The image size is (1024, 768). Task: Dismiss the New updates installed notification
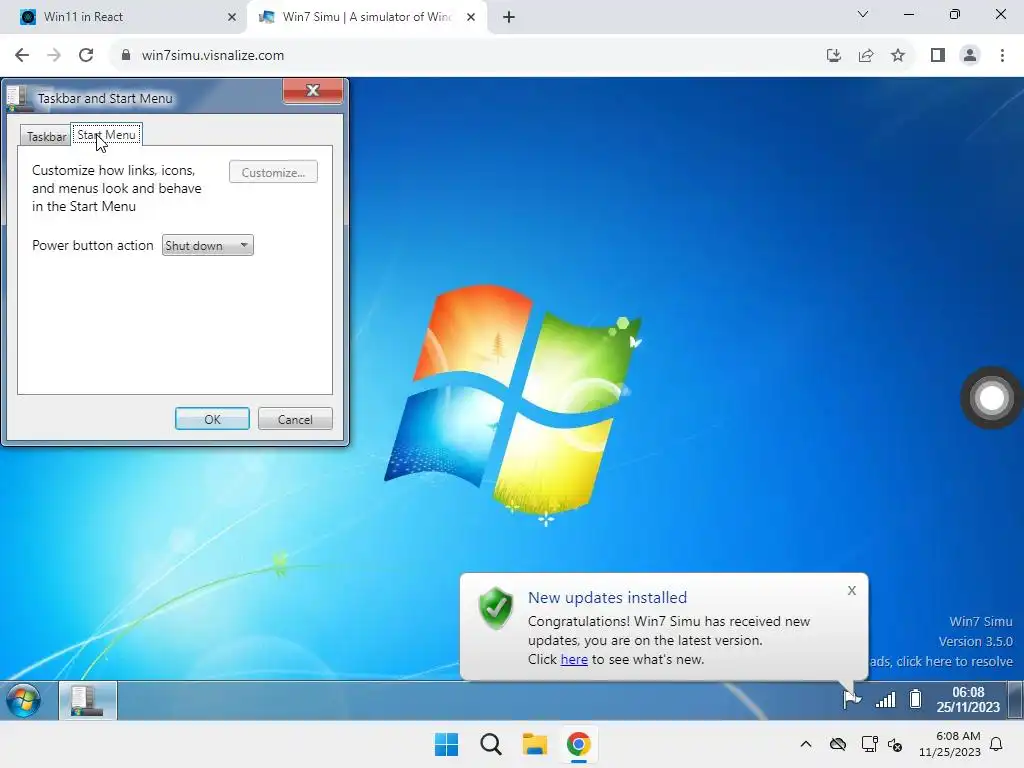[852, 590]
